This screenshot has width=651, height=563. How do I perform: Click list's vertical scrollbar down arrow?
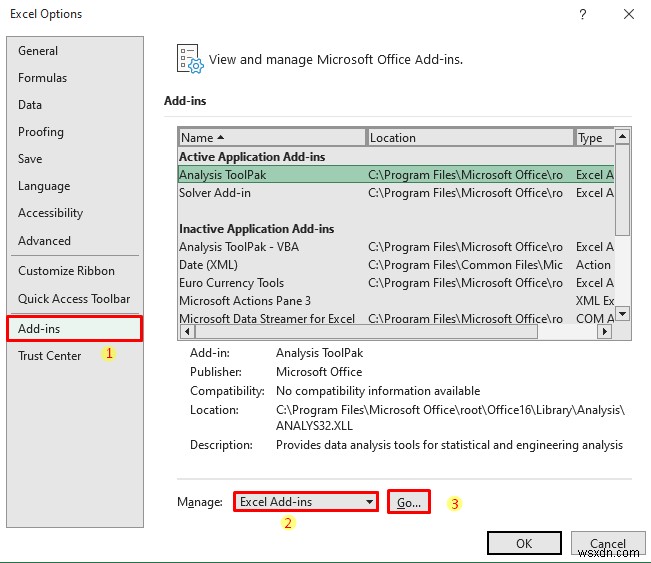(x=622, y=313)
